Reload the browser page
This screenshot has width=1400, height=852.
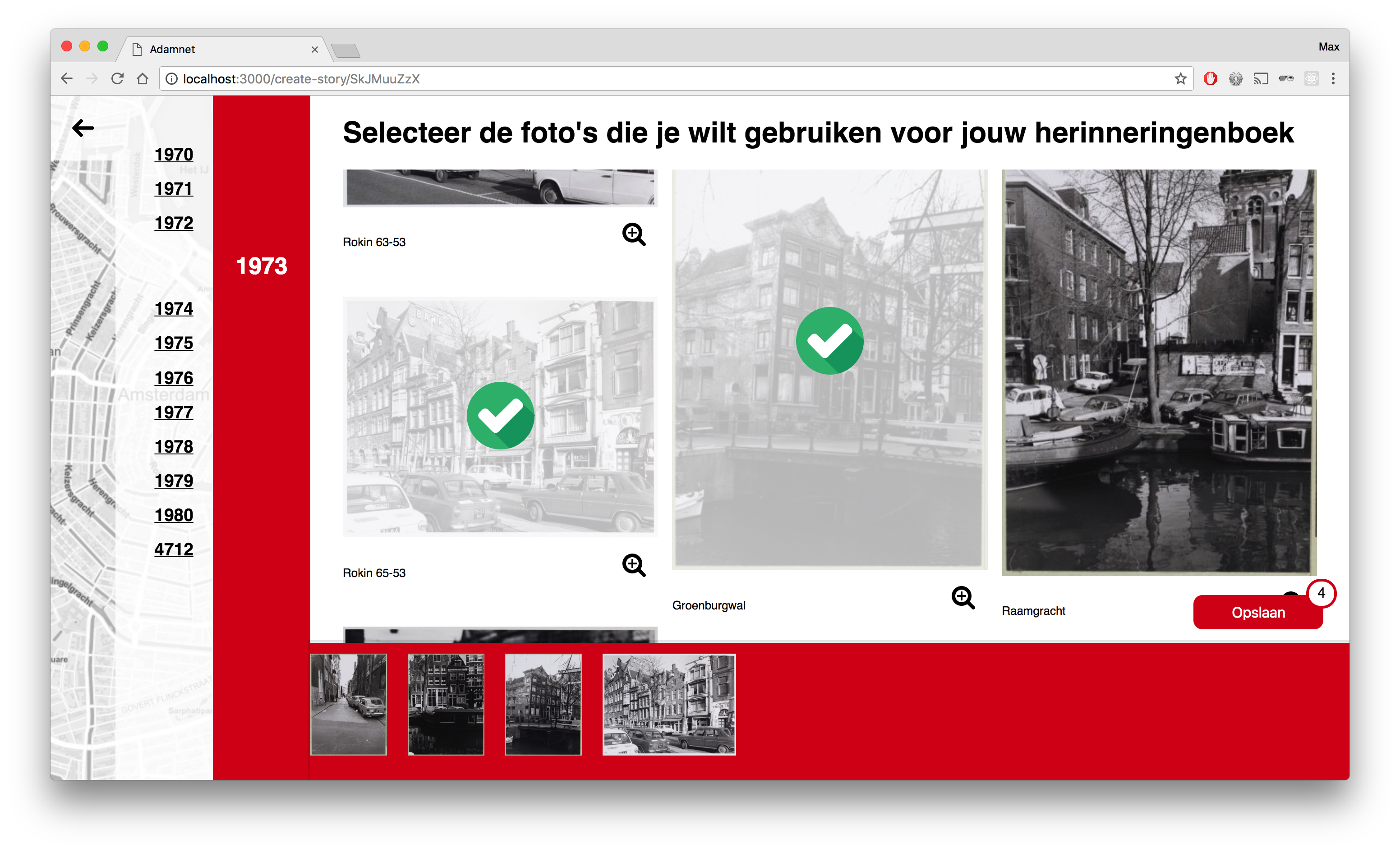click(x=118, y=79)
